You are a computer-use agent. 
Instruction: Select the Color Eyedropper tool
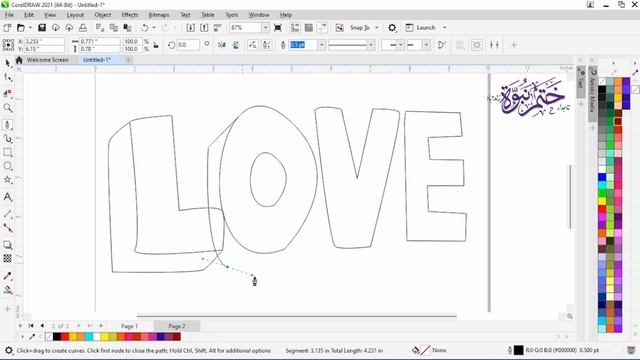(7, 276)
